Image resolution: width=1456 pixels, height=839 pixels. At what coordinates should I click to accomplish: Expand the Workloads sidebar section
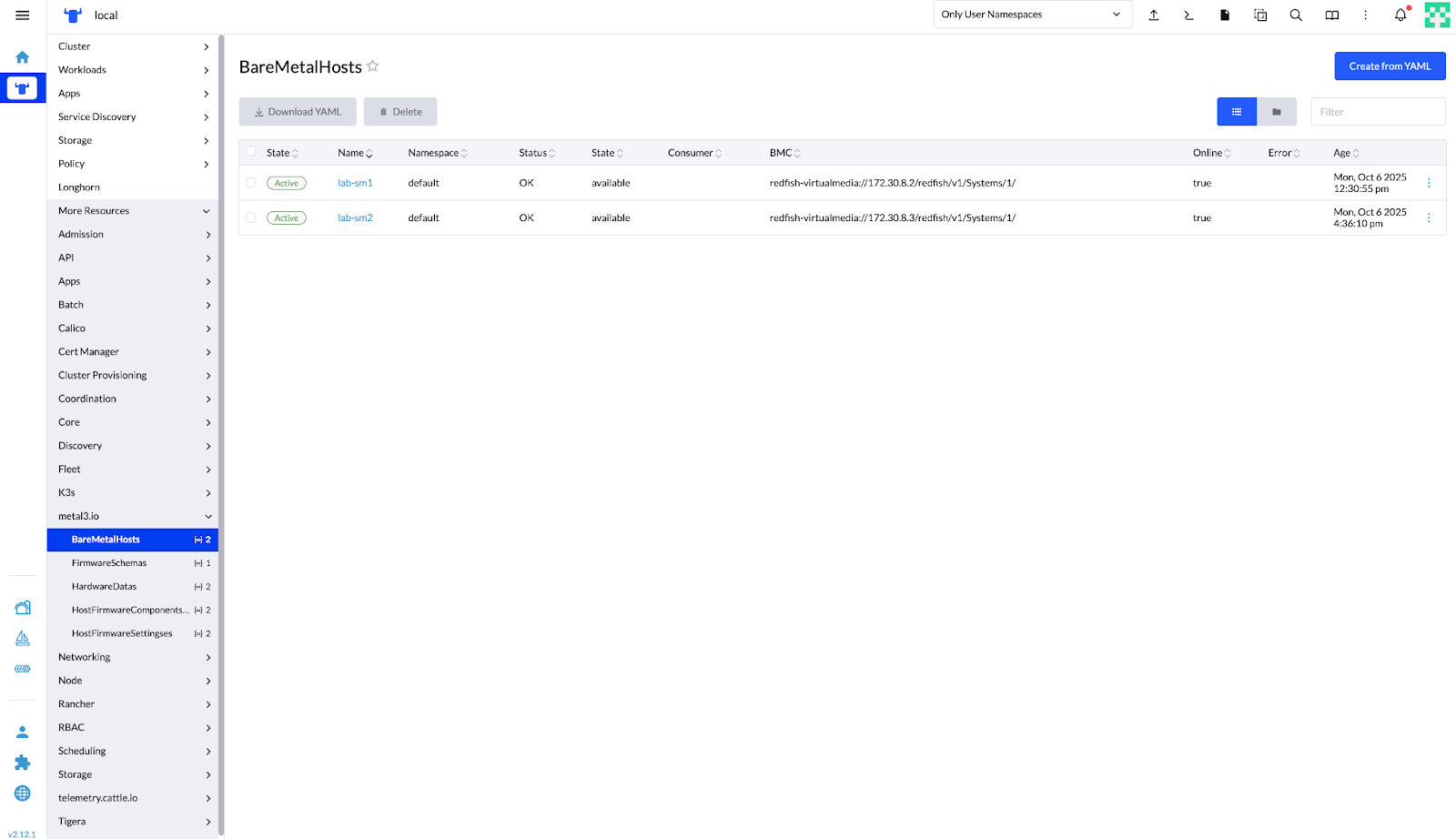coord(133,70)
